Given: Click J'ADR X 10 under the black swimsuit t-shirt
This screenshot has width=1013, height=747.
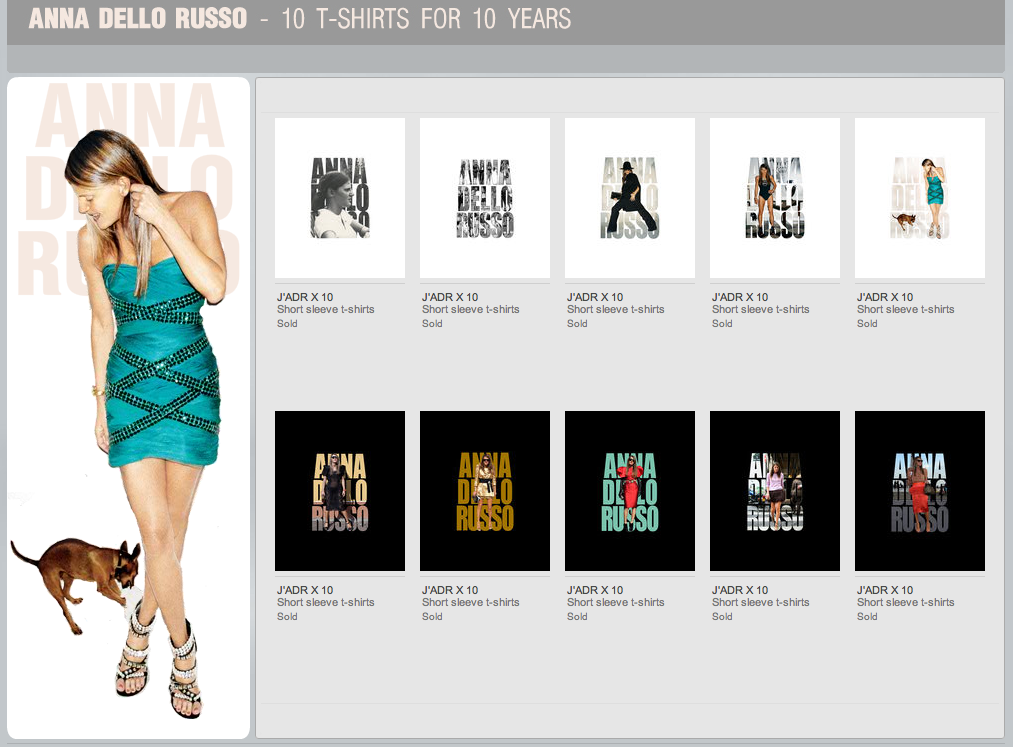Looking at the screenshot, I should [x=740, y=297].
